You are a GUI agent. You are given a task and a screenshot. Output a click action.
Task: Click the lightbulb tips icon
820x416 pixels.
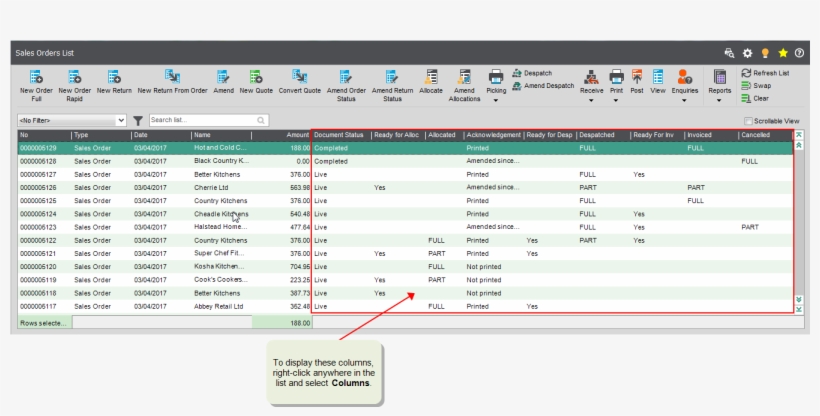tap(765, 53)
